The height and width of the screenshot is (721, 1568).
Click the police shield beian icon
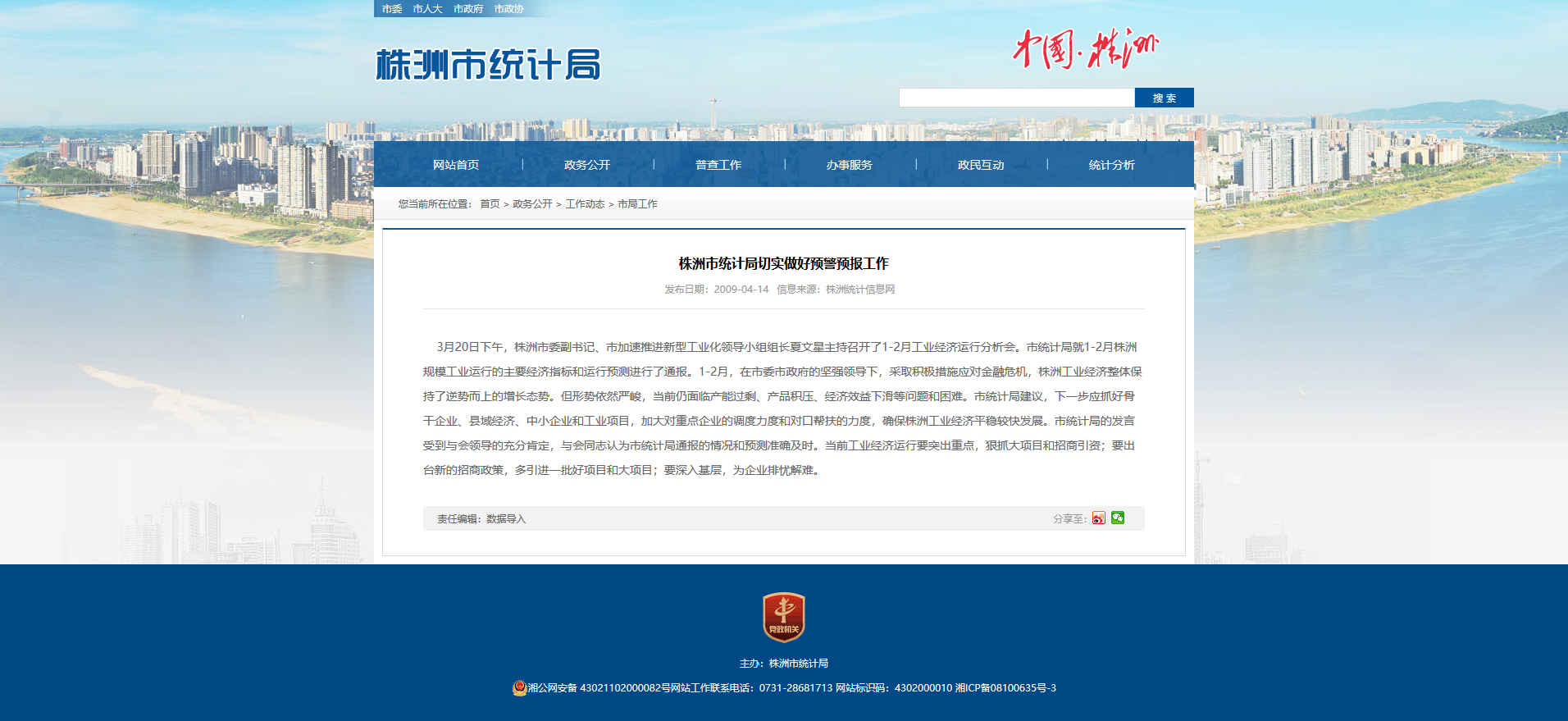(519, 688)
